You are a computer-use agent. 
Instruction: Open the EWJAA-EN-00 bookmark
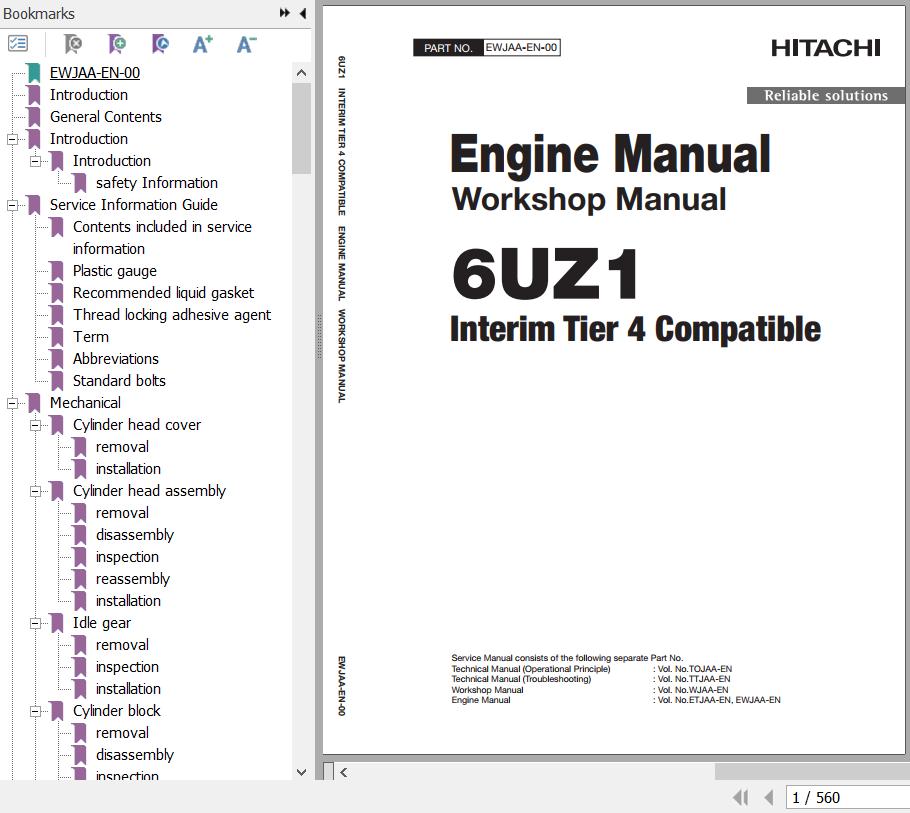95,73
